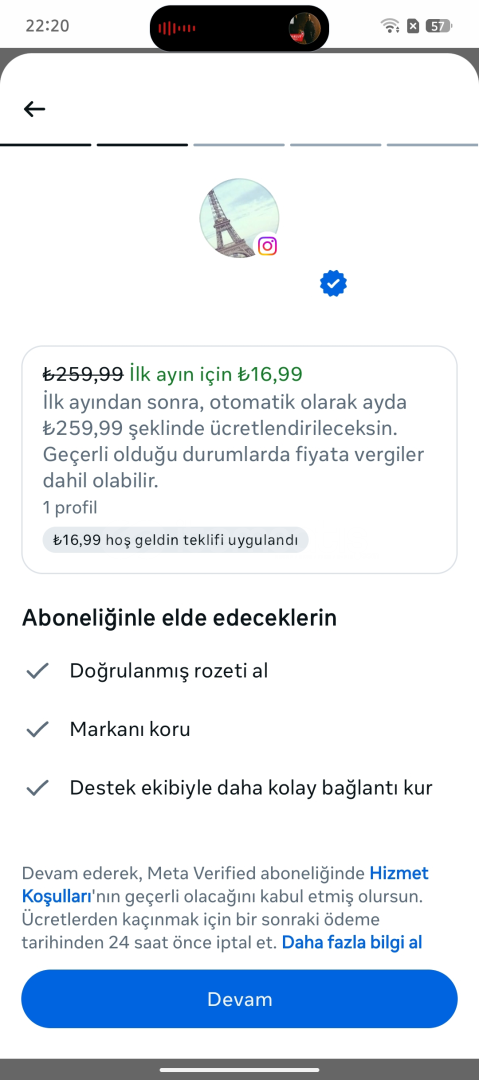Screen dimensions: 479x1080
Task: Tap the blue verified badge icon
Action: coord(334,283)
